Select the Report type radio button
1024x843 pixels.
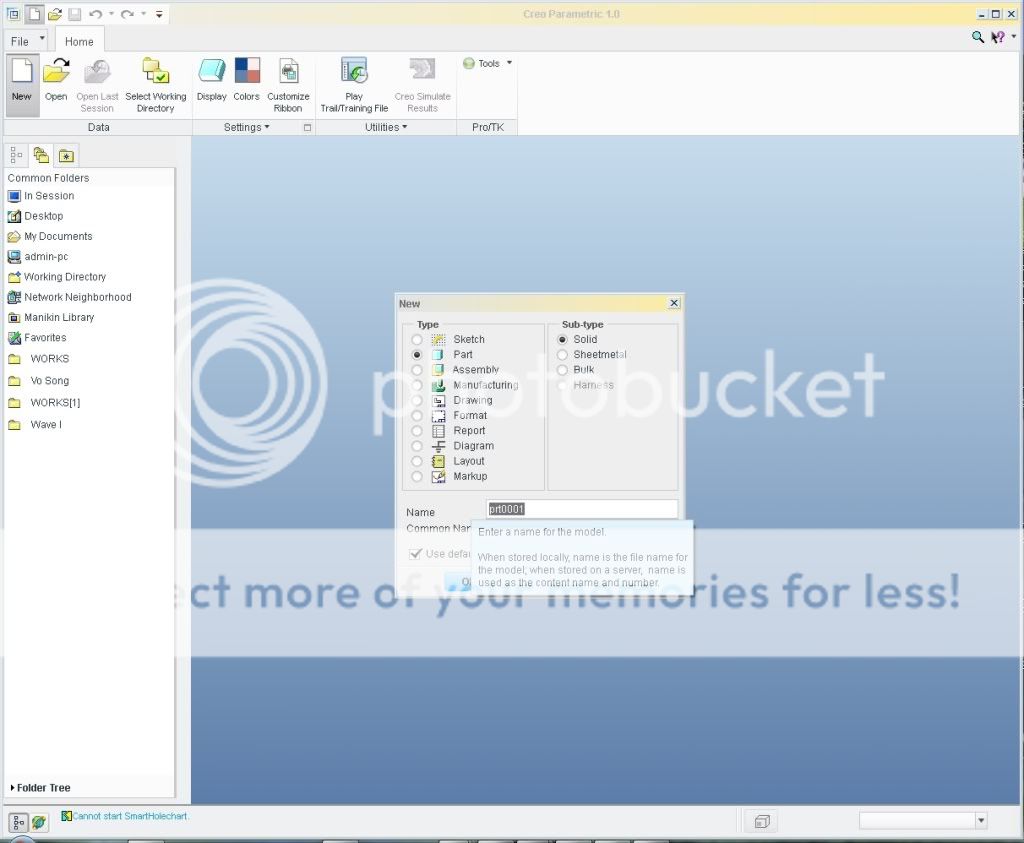pos(417,431)
